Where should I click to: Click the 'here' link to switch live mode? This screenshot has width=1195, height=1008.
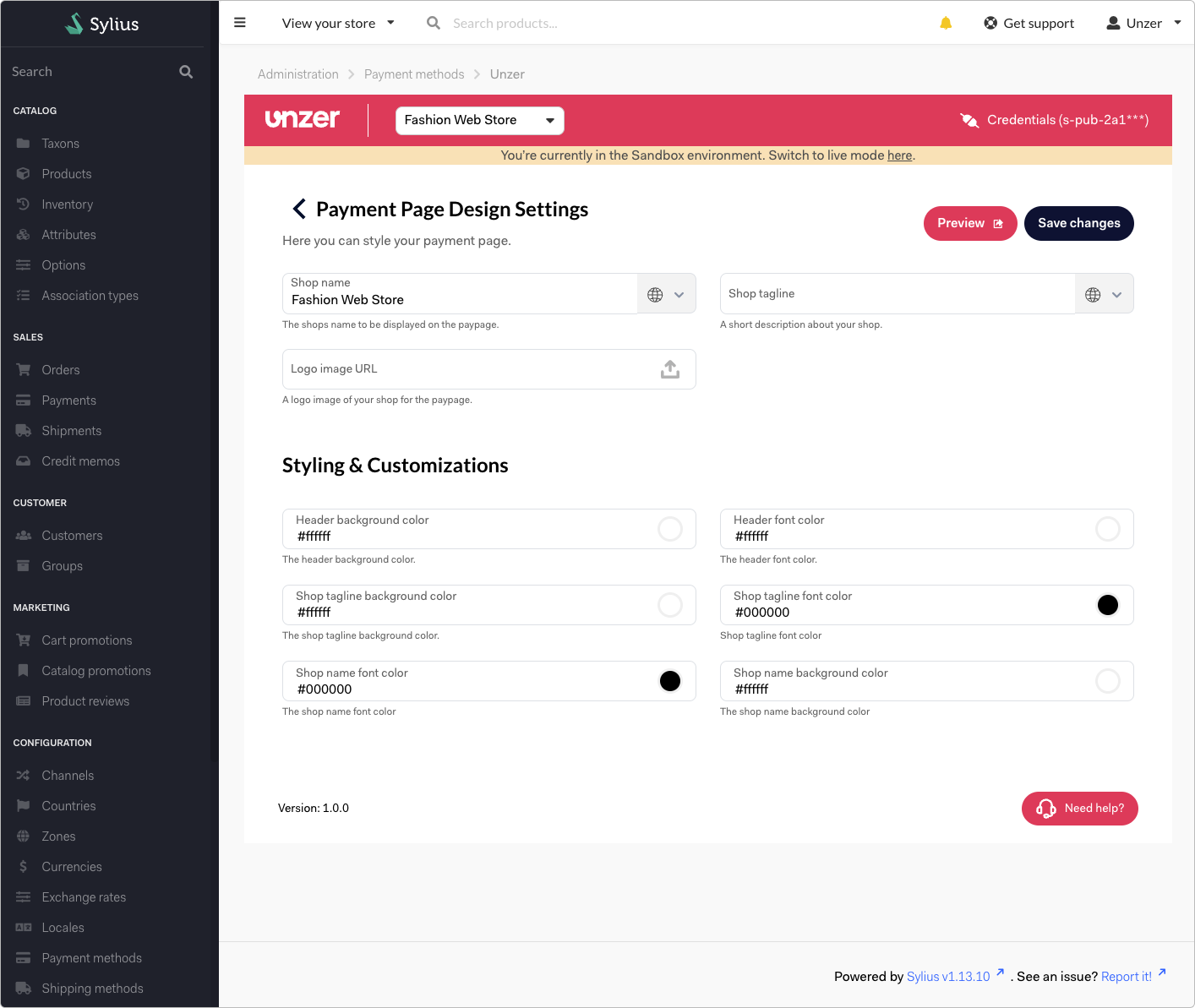[x=899, y=155]
